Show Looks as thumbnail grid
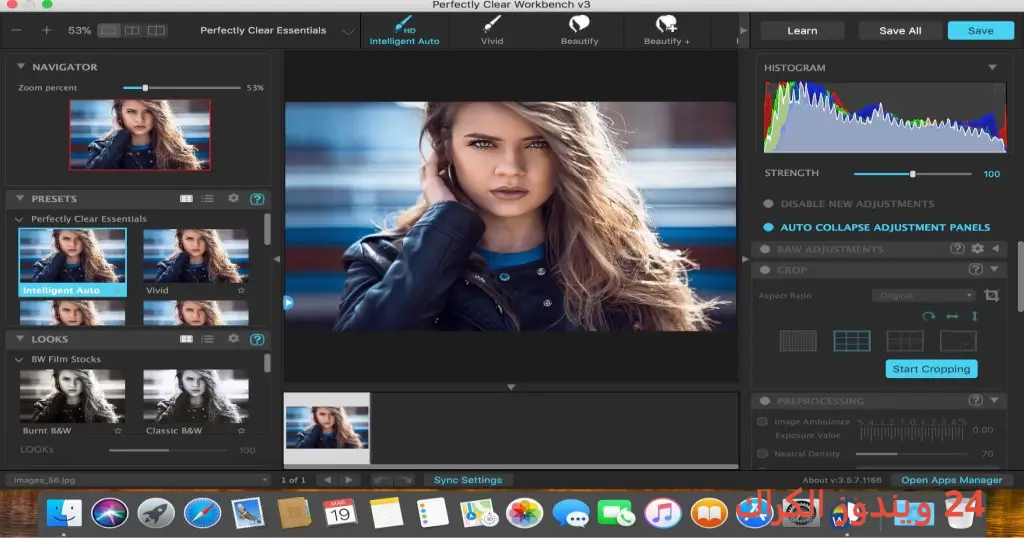 click(186, 339)
